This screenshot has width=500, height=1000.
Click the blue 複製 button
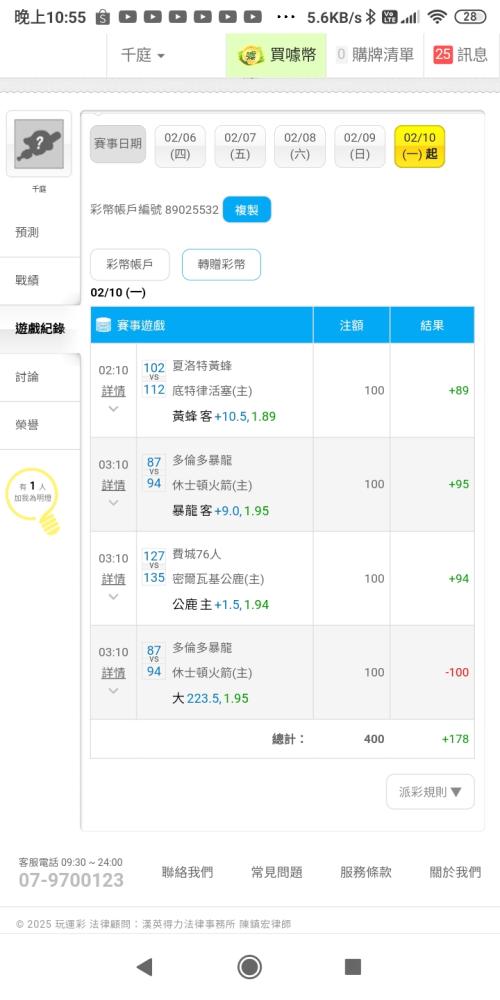click(x=247, y=209)
